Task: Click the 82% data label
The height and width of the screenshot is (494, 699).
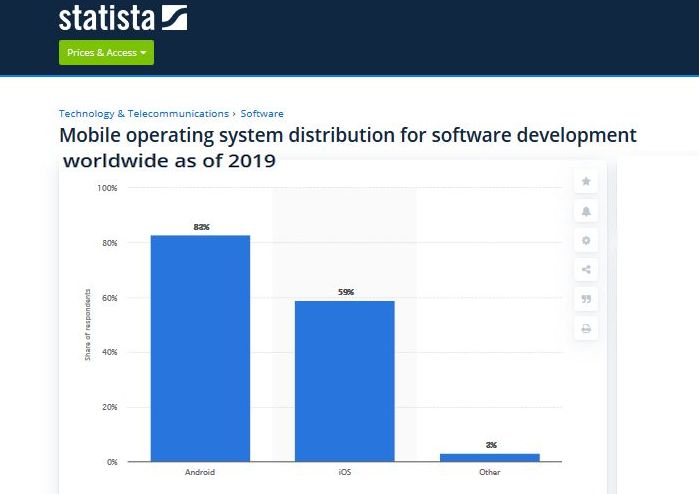Action: [x=201, y=227]
